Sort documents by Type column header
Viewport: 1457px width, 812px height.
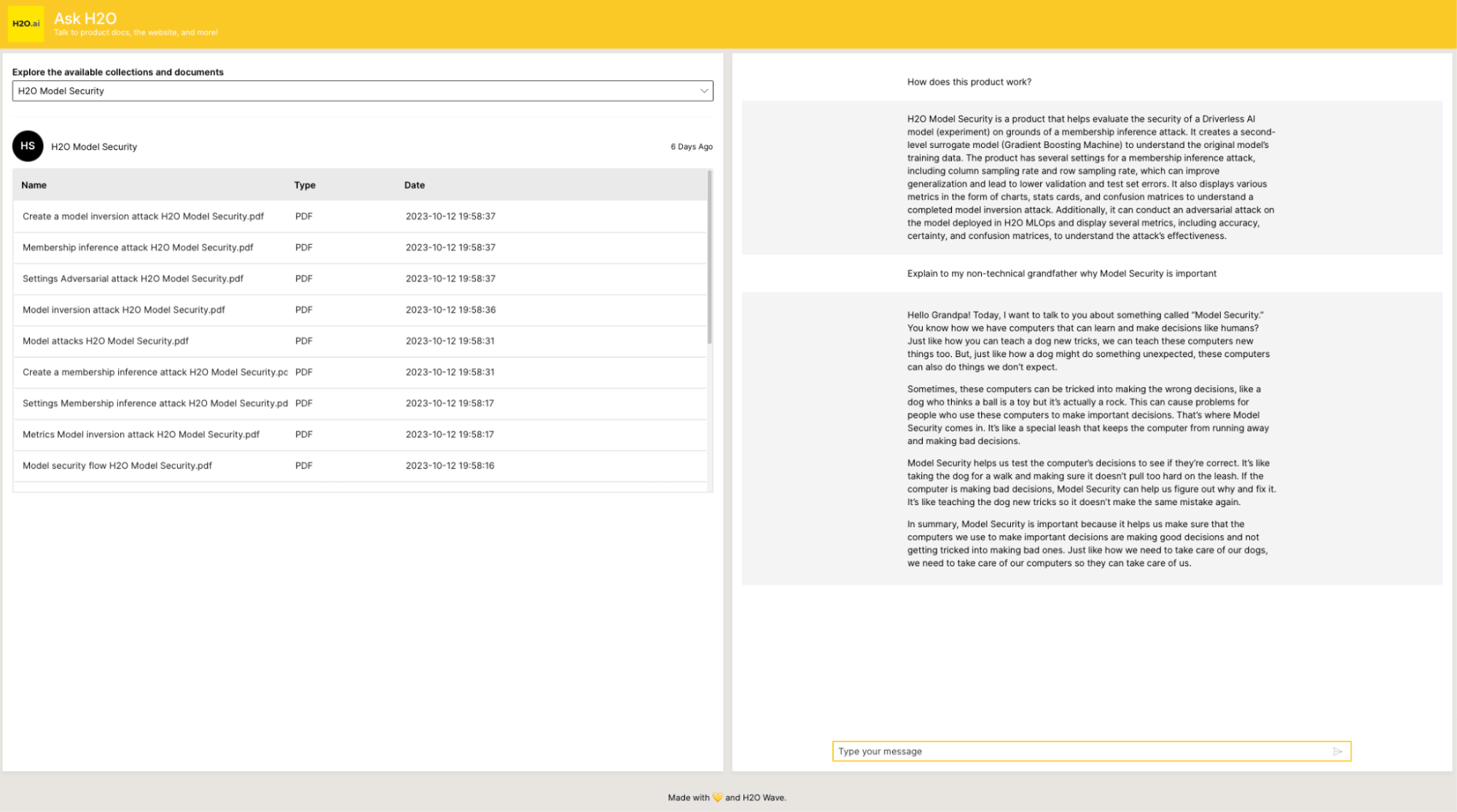305,185
